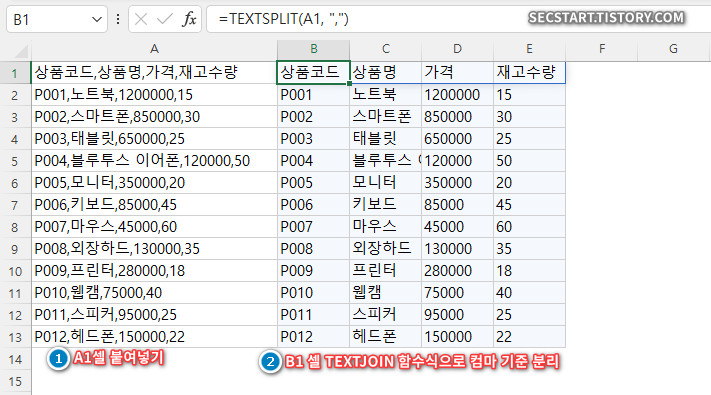Select row 10 header
This screenshot has height=395, width=711.
coord(15,271)
